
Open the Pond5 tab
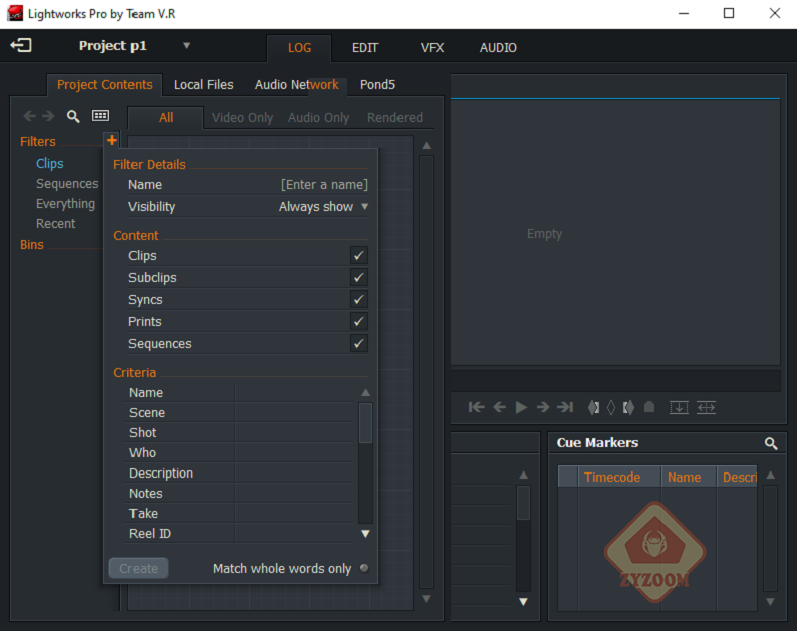377,84
